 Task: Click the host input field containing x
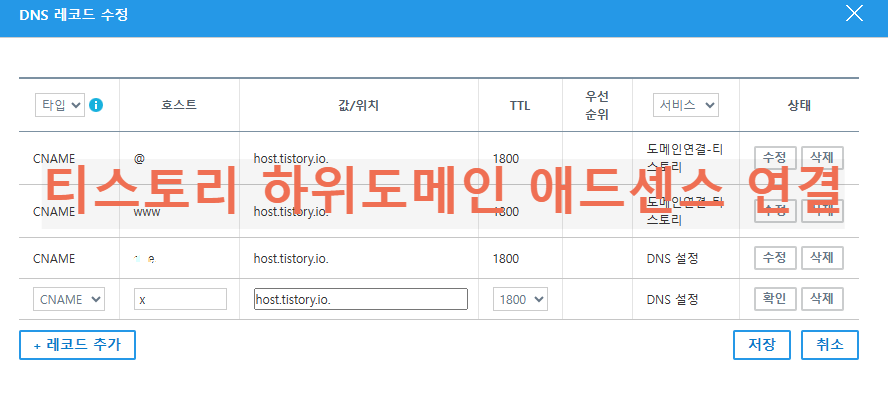[181, 299]
